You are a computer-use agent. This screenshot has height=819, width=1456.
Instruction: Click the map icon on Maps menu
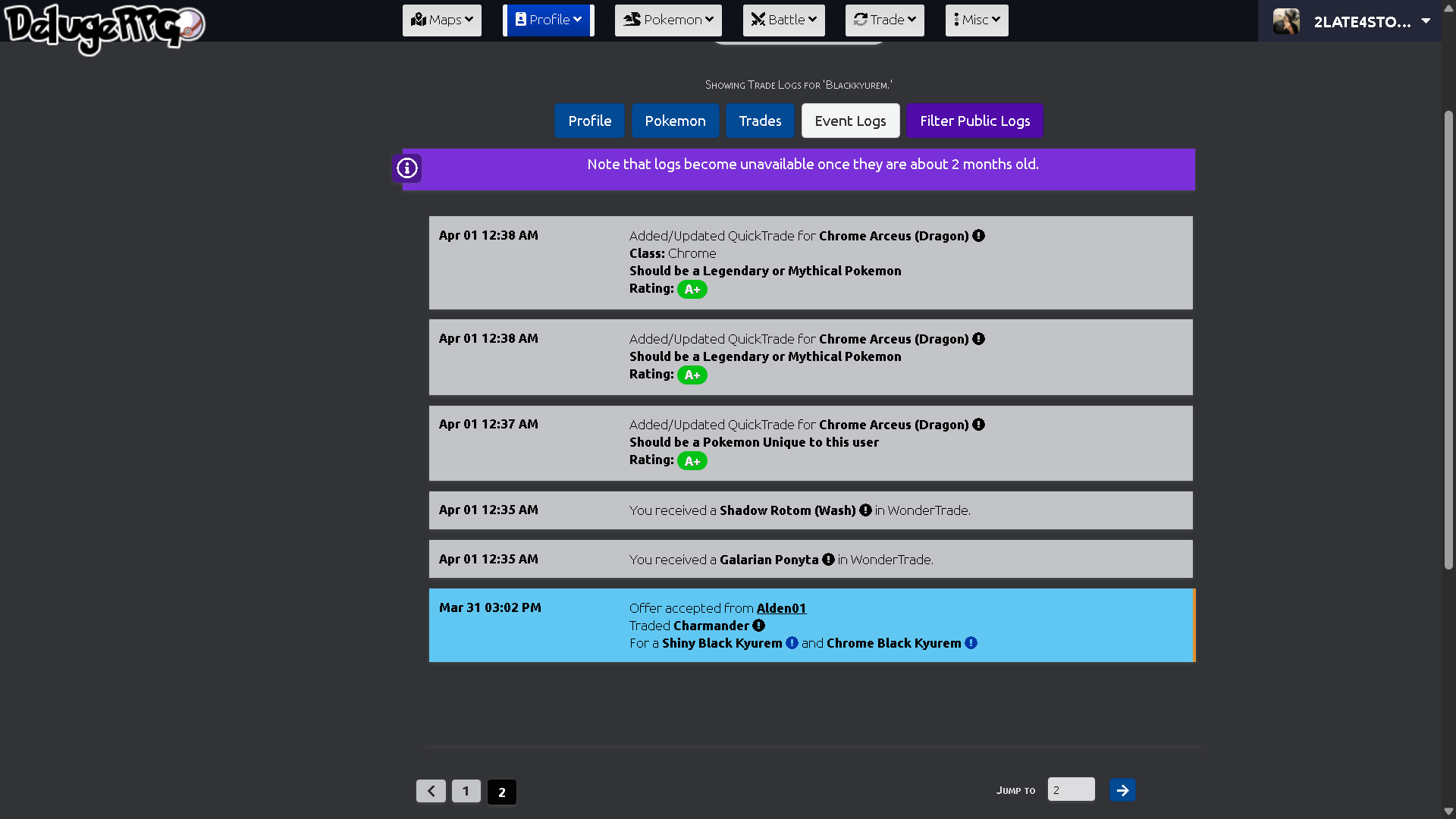(x=419, y=20)
